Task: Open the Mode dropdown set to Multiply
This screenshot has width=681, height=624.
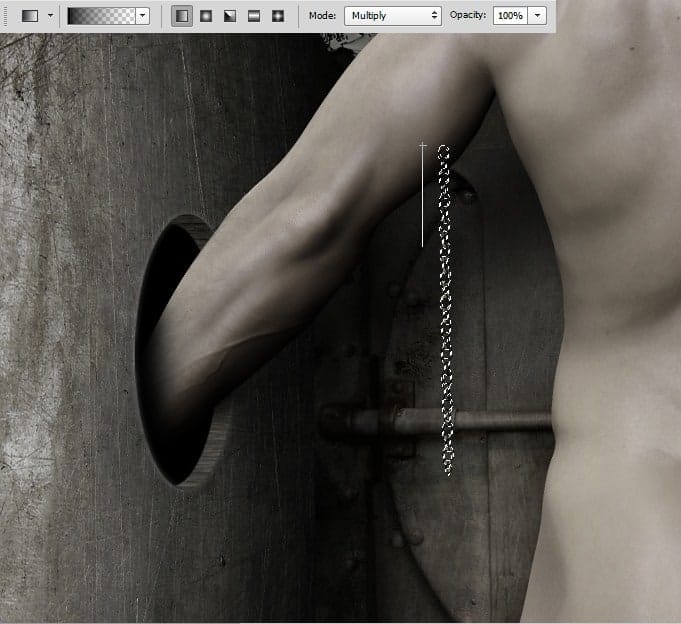Action: pos(393,16)
